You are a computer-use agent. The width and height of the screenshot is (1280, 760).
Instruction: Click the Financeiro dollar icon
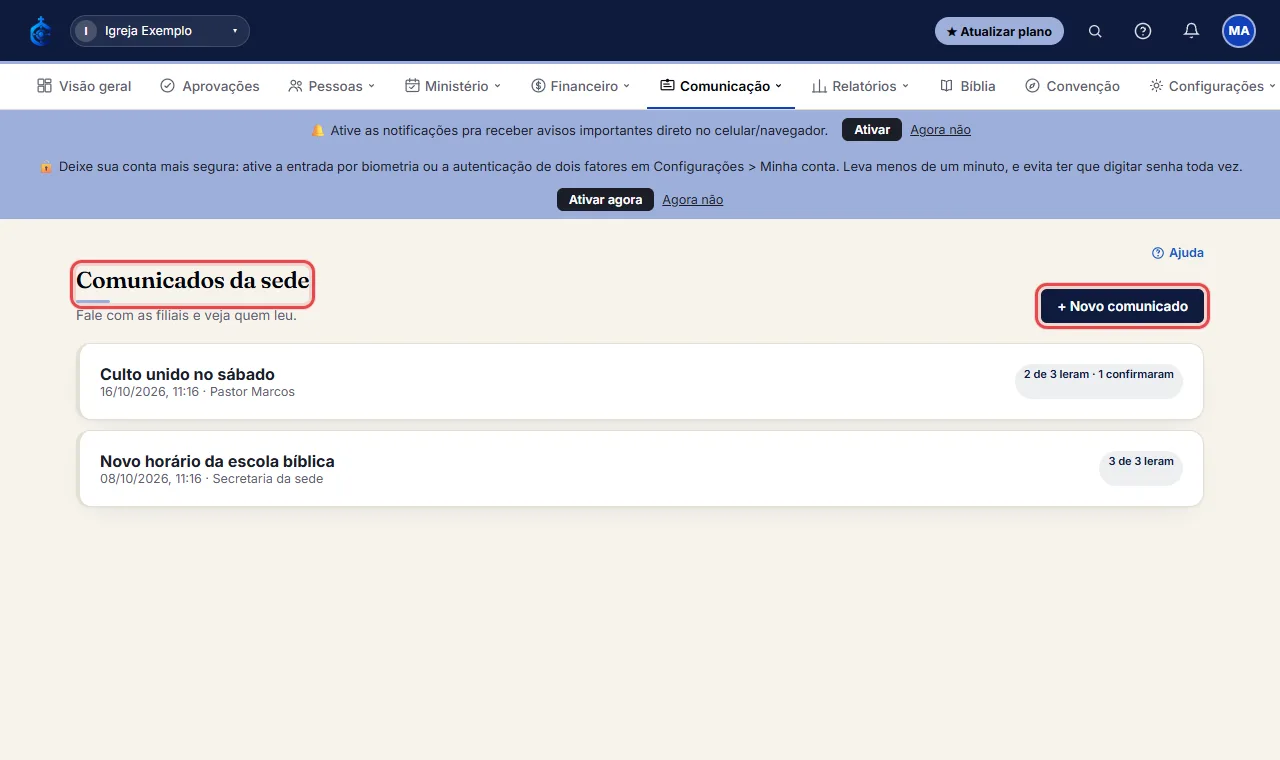pos(538,86)
